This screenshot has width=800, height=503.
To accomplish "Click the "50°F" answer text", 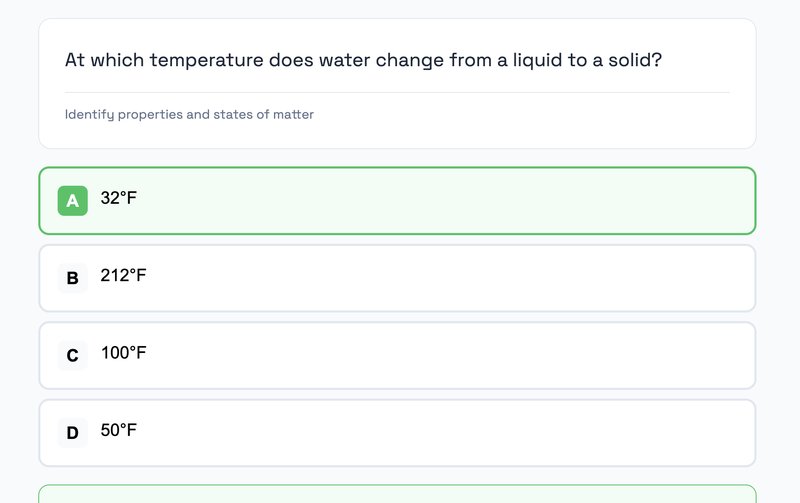I will pyautogui.click(x=119, y=430).
